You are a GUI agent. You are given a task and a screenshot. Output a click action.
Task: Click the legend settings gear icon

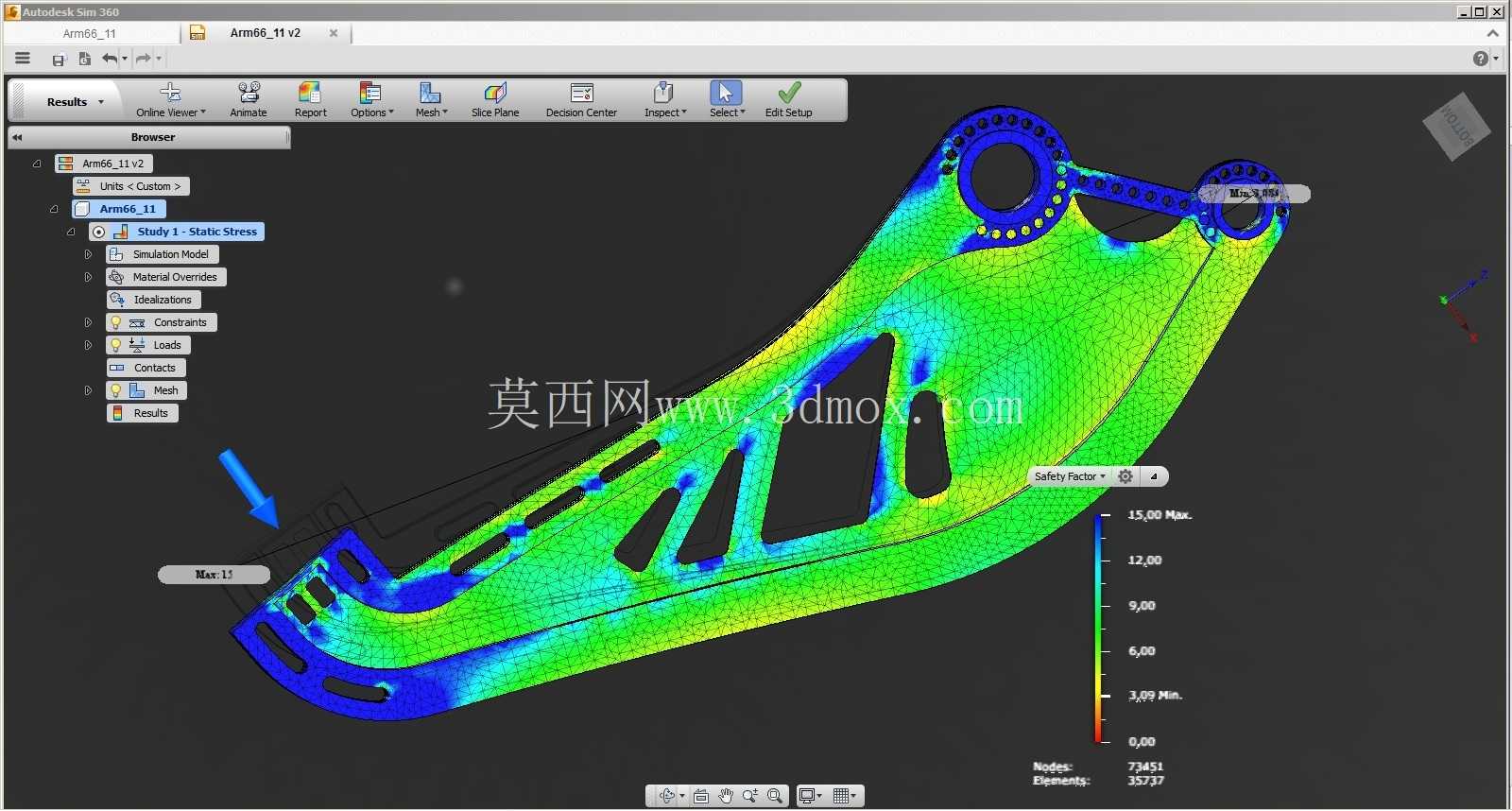(x=1125, y=476)
